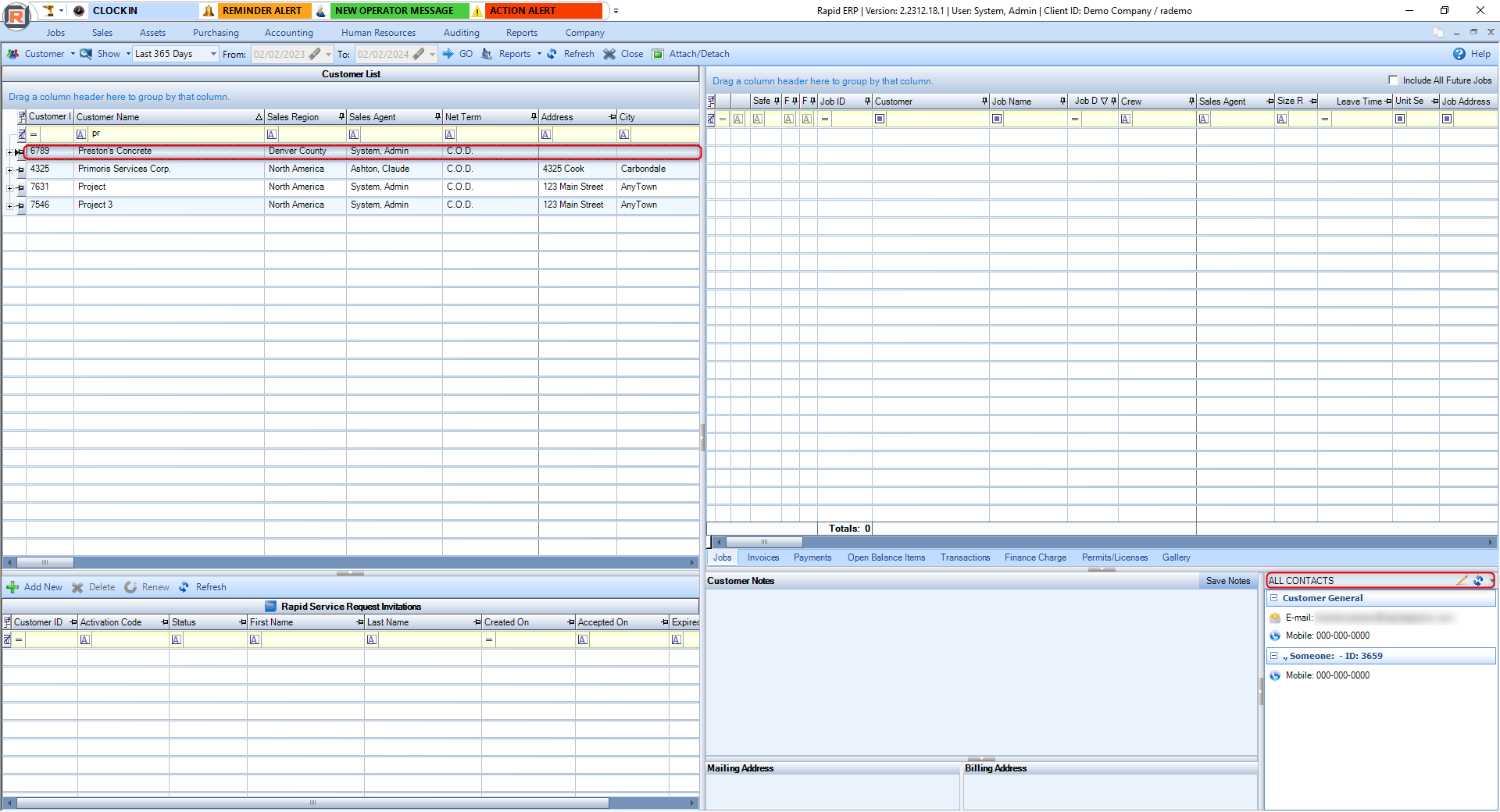
Task: Click the Show magnifier icon
Action: (86, 54)
